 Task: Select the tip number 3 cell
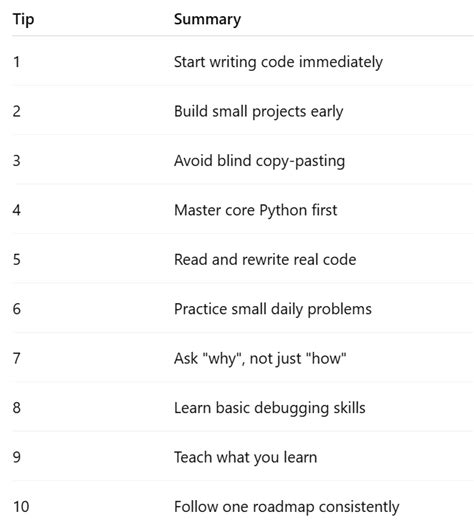17,161
